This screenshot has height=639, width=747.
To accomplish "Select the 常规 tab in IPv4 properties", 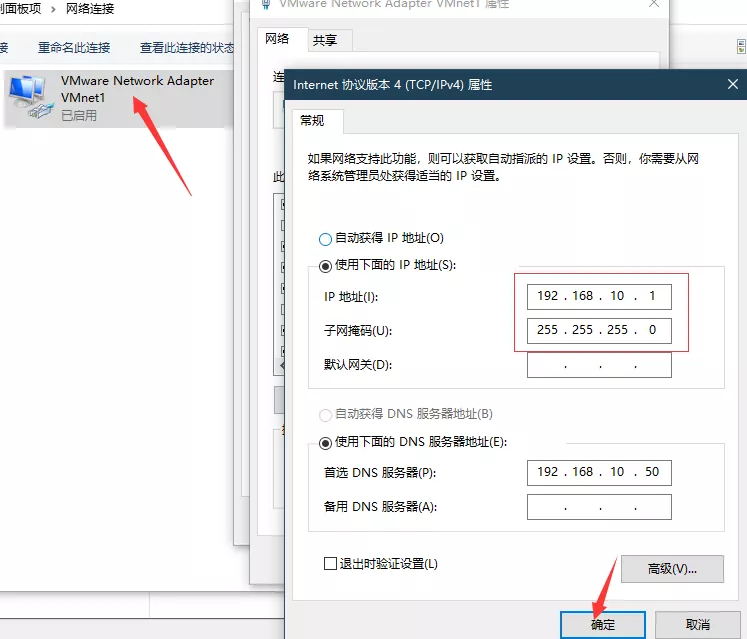I will coord(313,121).
